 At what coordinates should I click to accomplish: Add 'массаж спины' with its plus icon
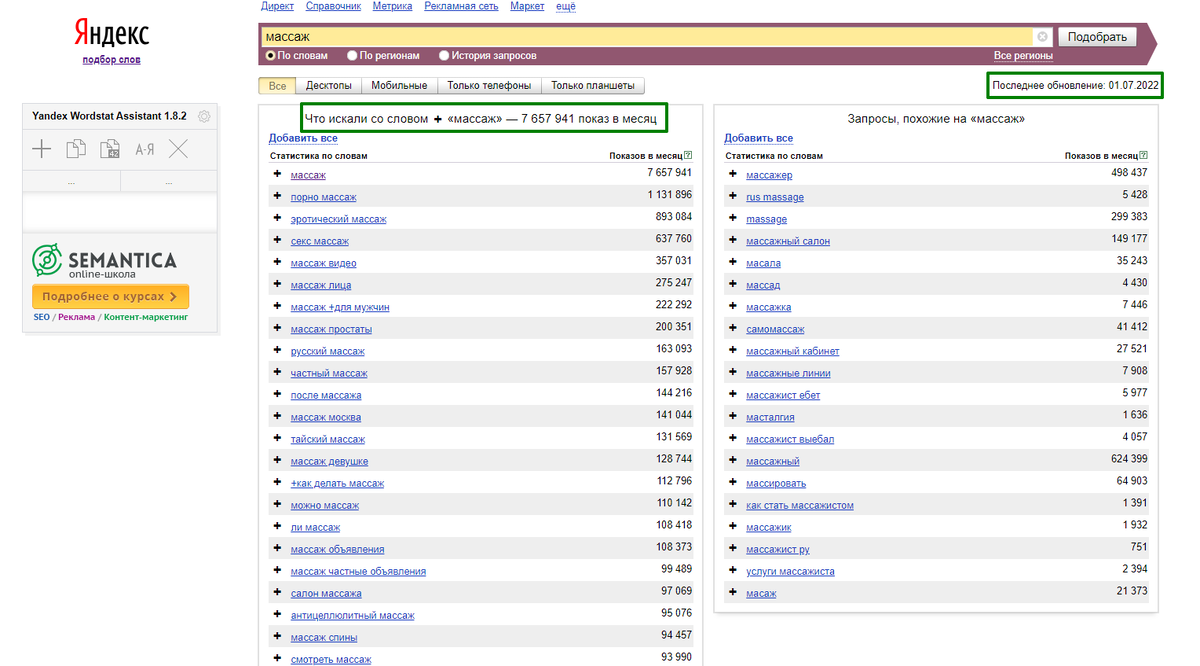click(x=277, y=636)
